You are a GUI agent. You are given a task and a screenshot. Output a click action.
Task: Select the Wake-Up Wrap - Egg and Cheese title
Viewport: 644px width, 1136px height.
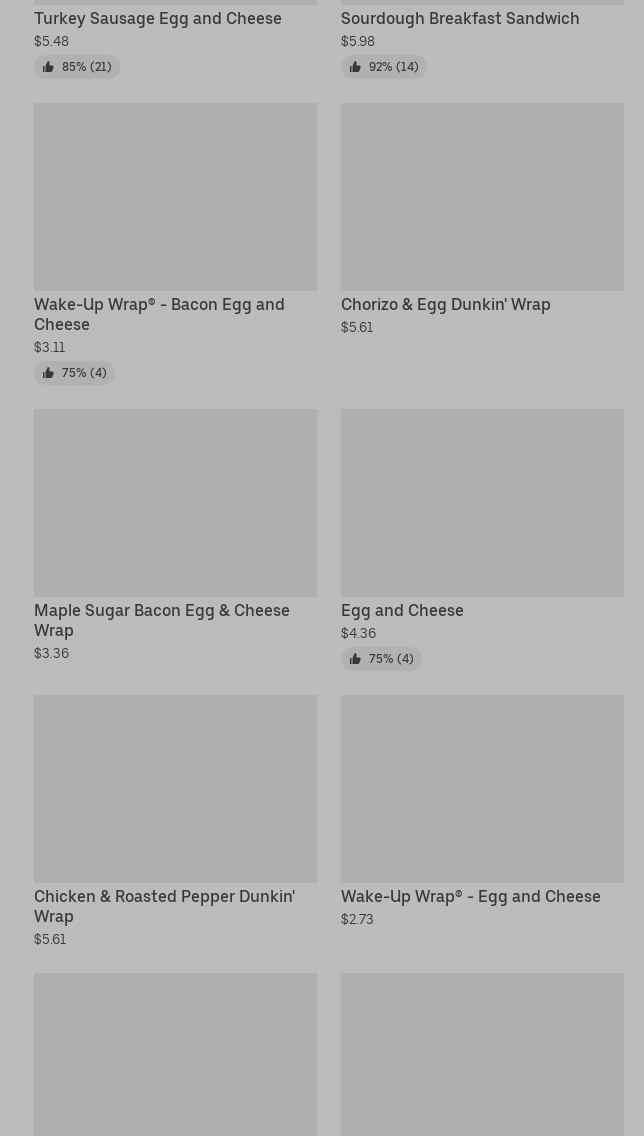(471, 896)
